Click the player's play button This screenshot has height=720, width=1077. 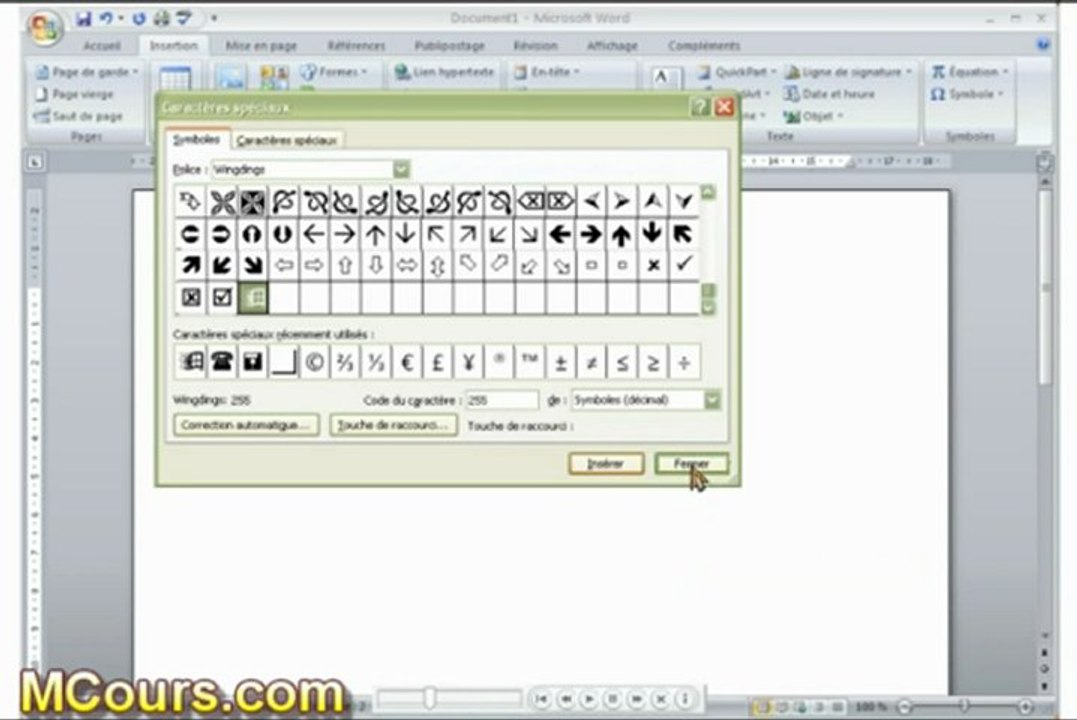(589, 699)
